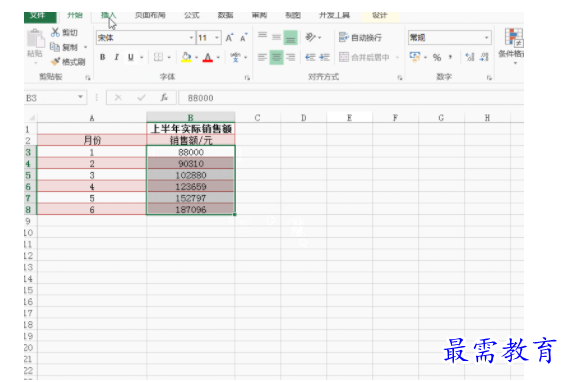Expand the underline style dropdown arrow
Screen dimensions: 565x382
pos(142,57)
